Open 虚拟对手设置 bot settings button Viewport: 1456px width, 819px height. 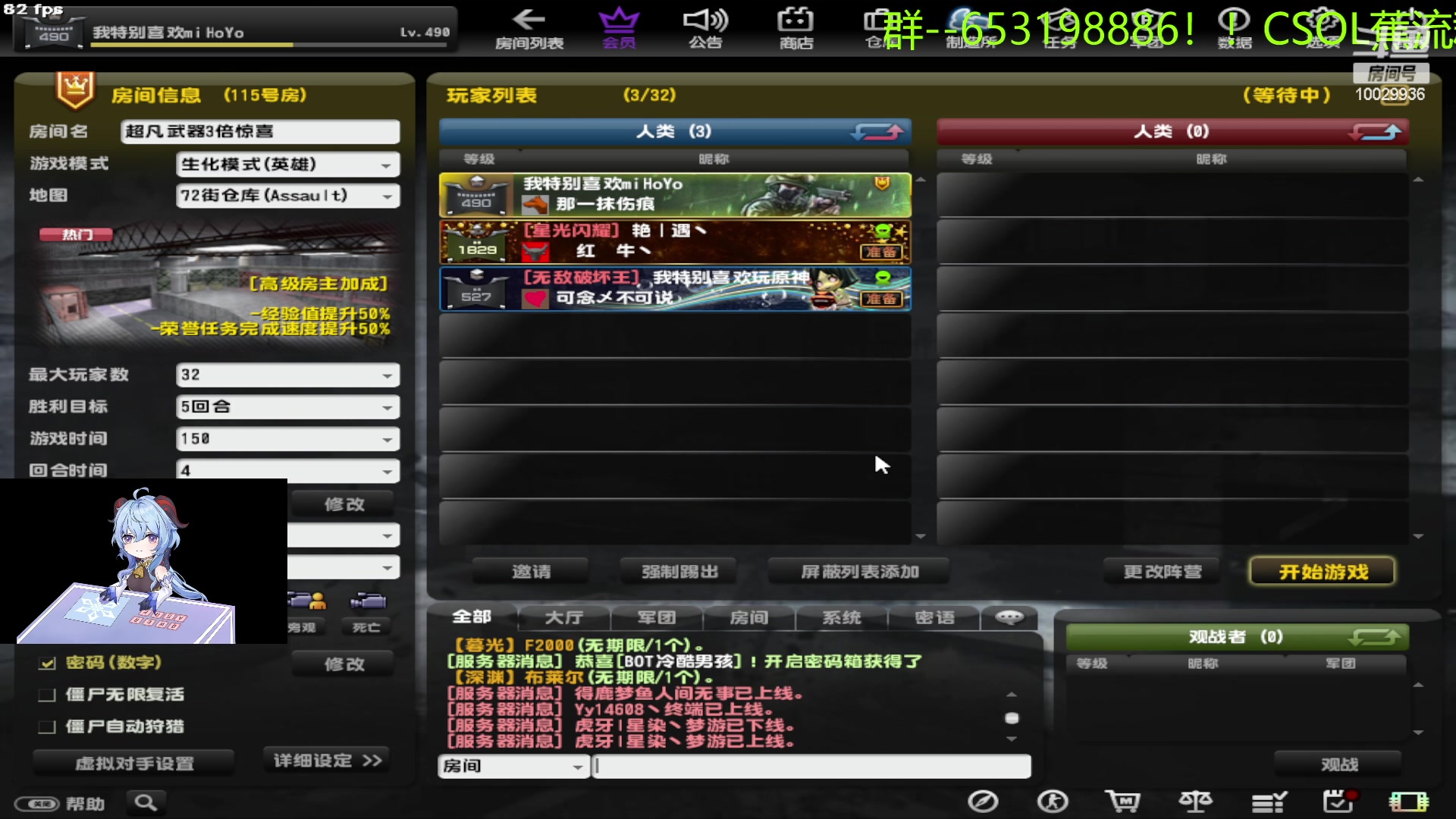click(x=134, y=764)
